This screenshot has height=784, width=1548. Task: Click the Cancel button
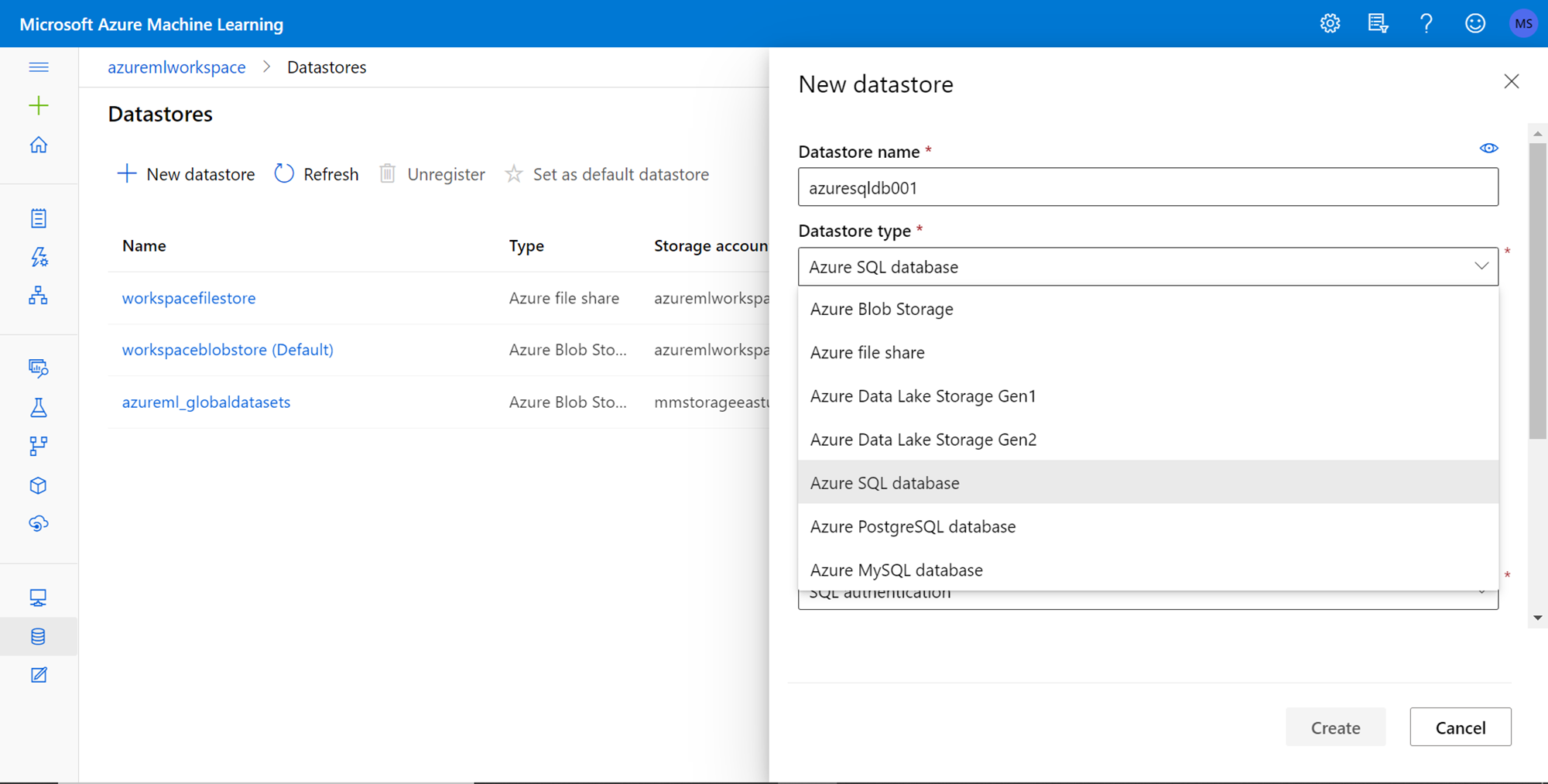click(x=1460, y=728)
